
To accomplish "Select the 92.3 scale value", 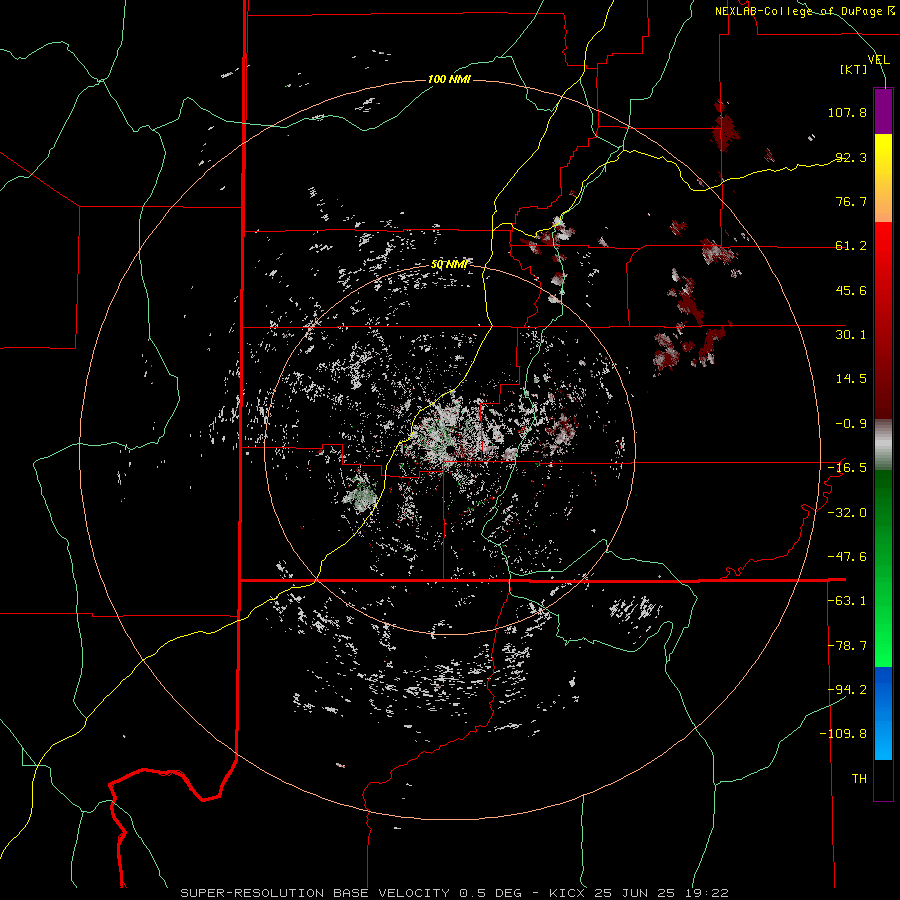I will 851,157.
